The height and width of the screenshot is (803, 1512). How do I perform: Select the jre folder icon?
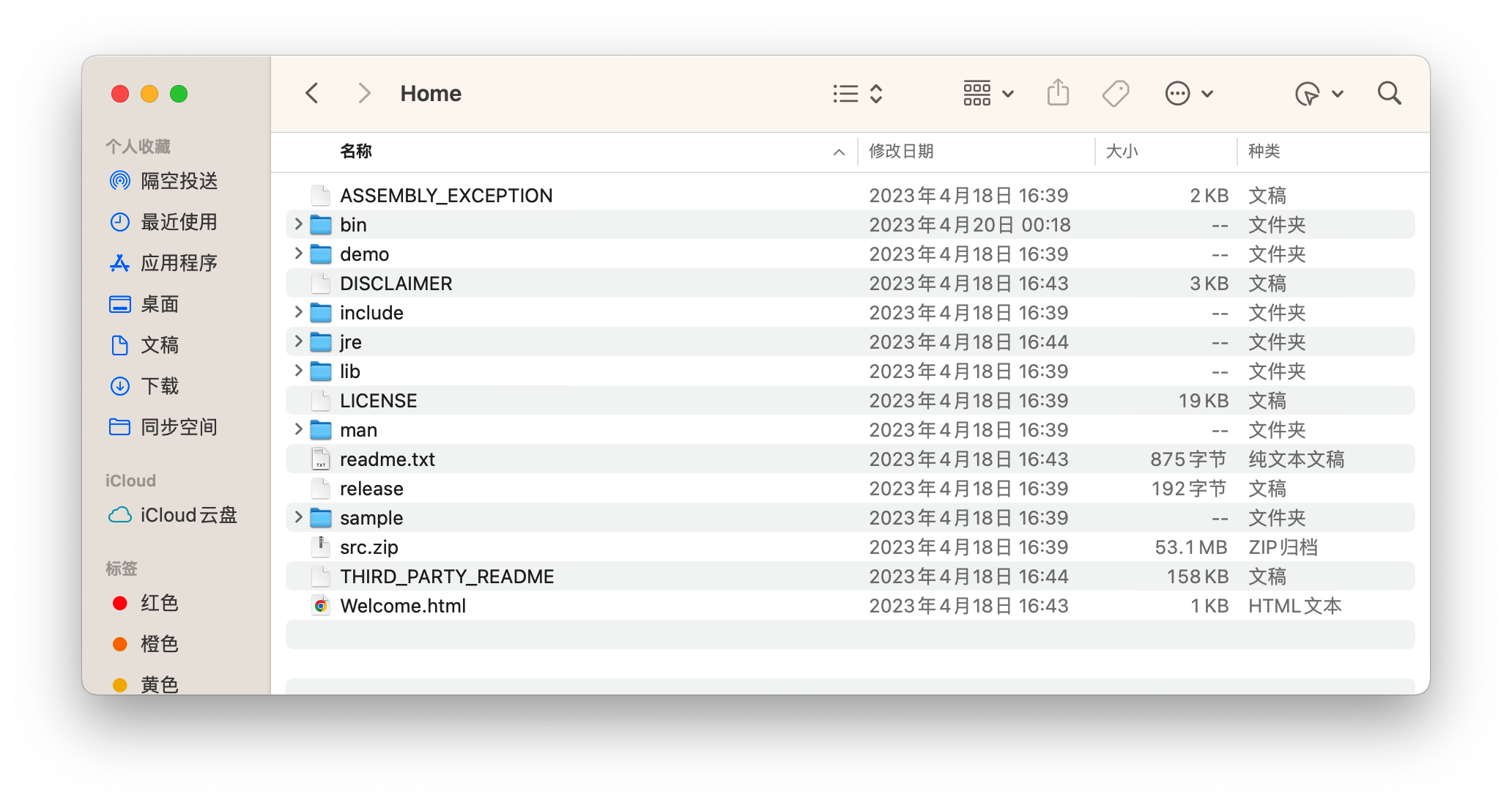pos(321,341)
